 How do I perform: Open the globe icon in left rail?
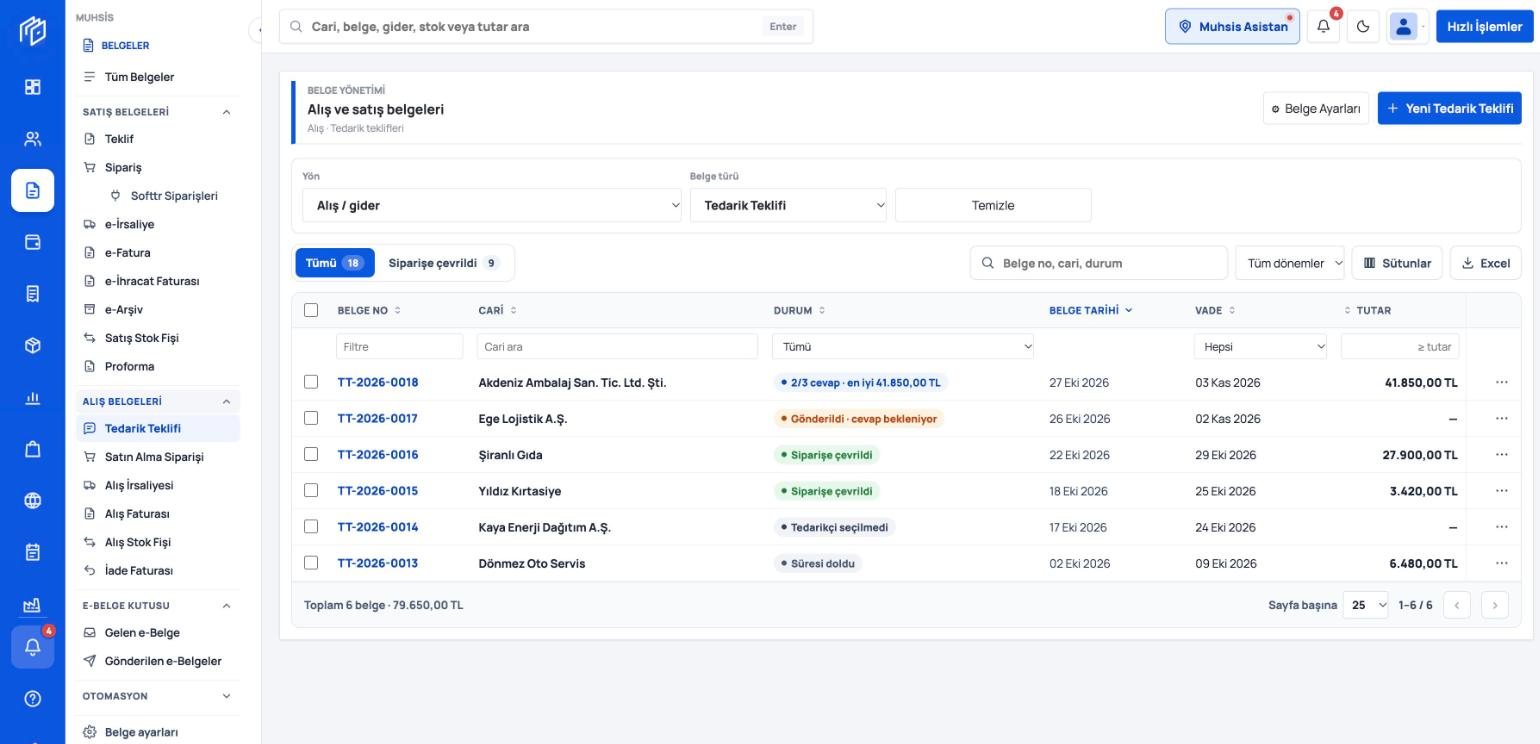[x=33, y=501]
